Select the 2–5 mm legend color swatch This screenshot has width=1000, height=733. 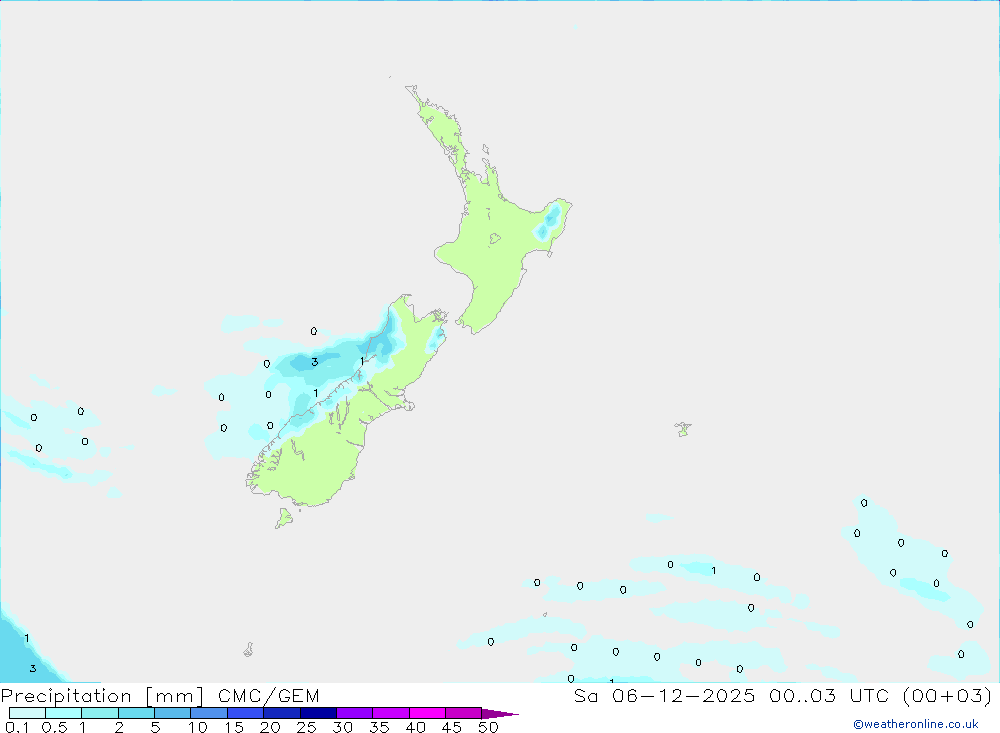tap(136, 713)
